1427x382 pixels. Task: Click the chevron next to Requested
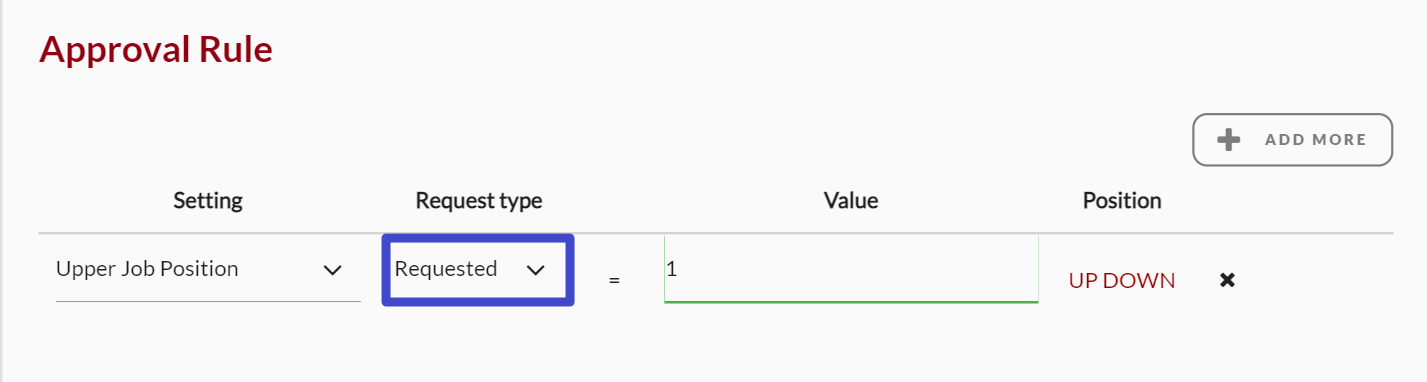[536, 270]
